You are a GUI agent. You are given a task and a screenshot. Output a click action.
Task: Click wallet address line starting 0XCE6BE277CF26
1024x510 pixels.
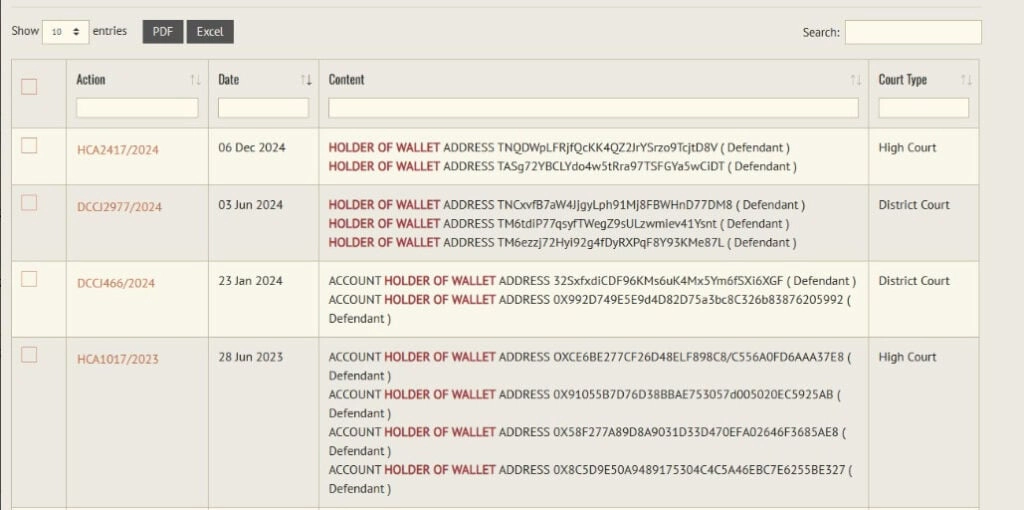pos(590,366)
